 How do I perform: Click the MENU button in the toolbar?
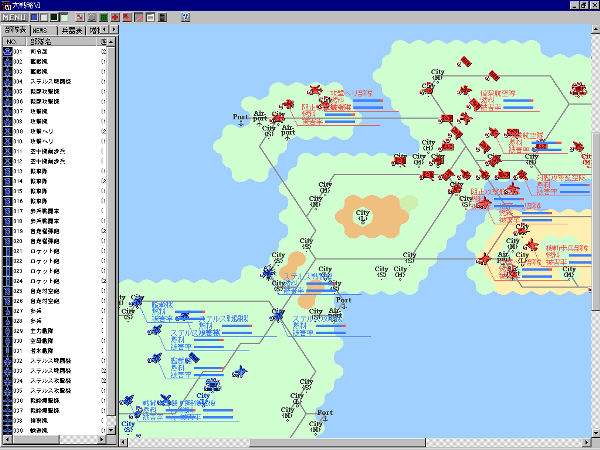pos(13,17)
